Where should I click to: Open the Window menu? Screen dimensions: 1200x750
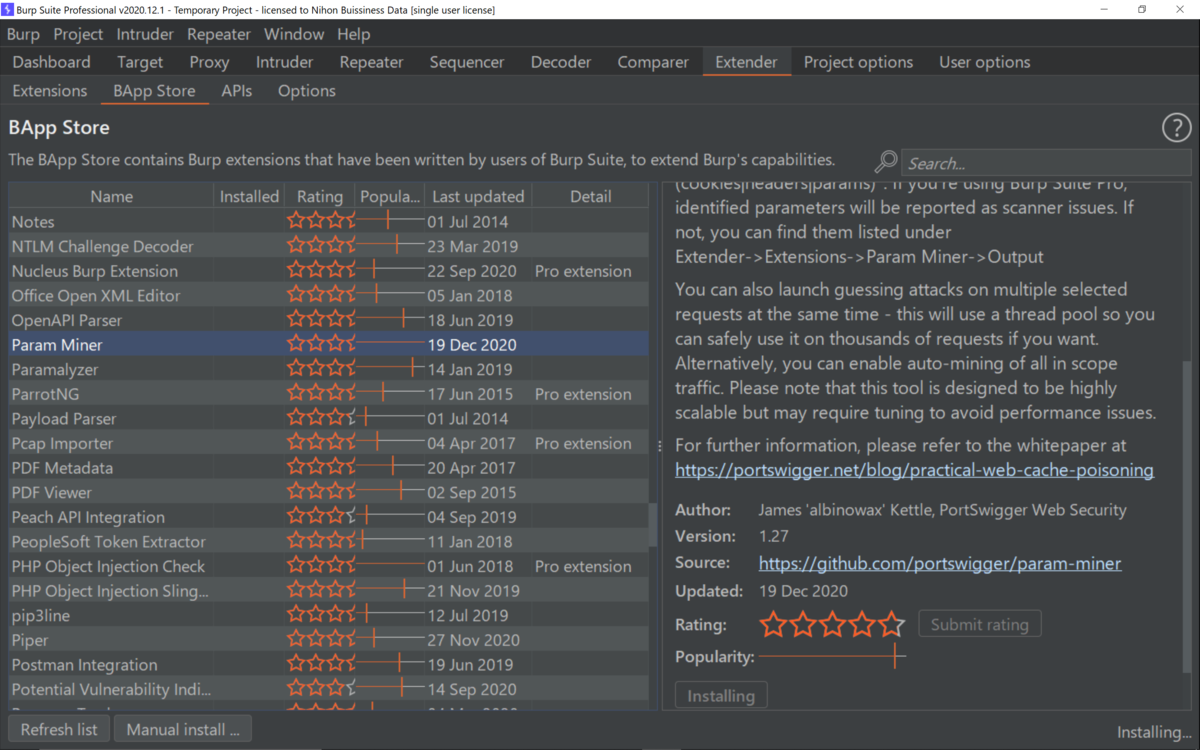tap(294, 34)
